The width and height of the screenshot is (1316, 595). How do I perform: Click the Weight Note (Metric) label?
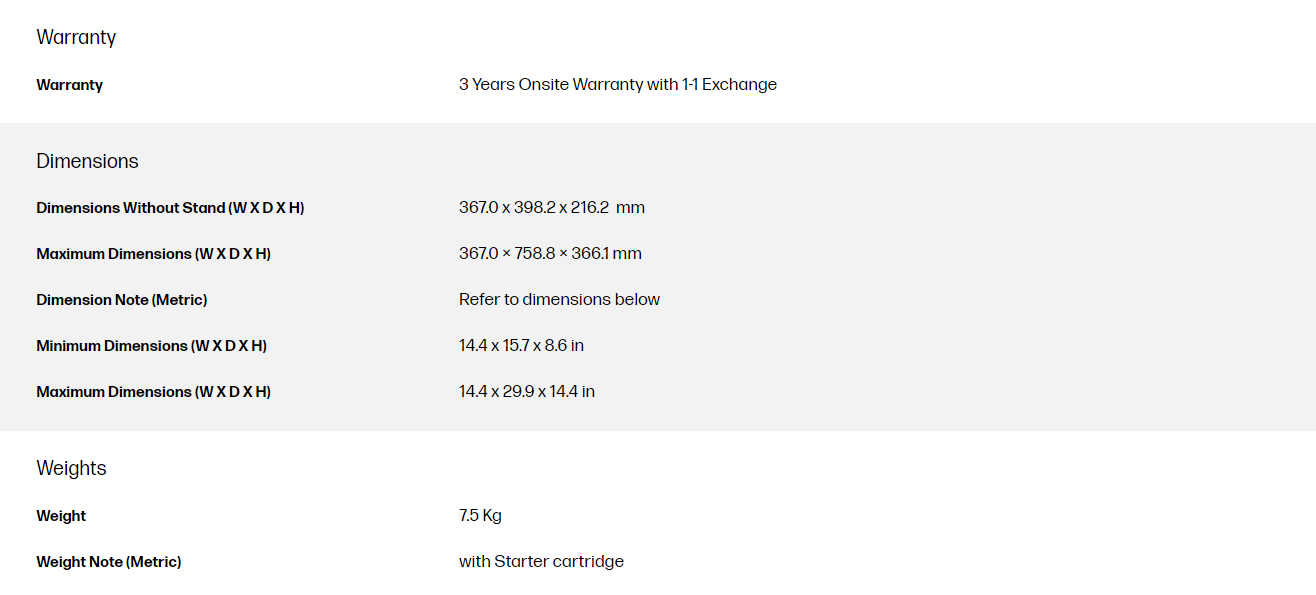point(108,562)
